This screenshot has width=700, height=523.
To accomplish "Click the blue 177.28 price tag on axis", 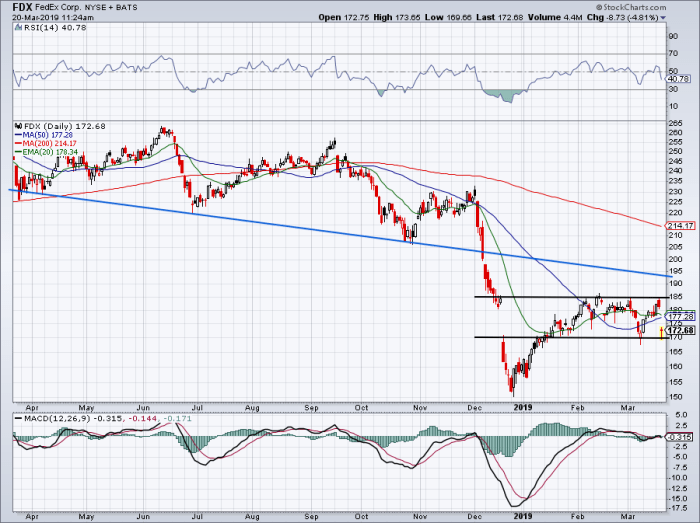I will click(x=681, y=316).
